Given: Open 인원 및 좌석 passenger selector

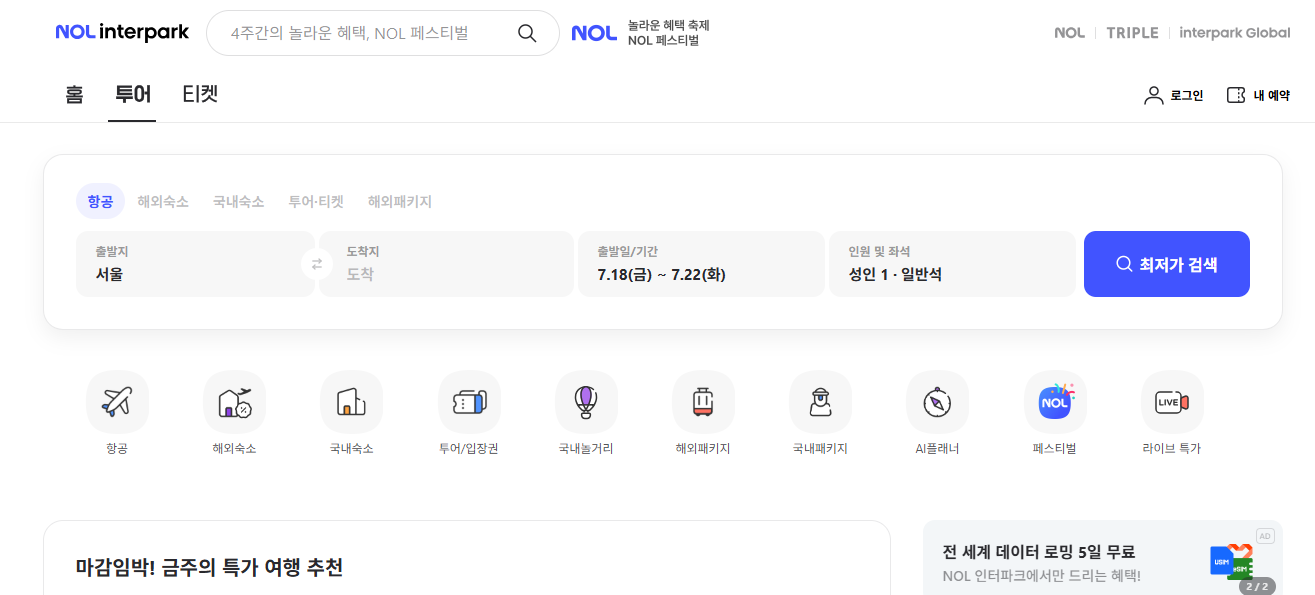Looking at the screenshot, I should (950, 263).
